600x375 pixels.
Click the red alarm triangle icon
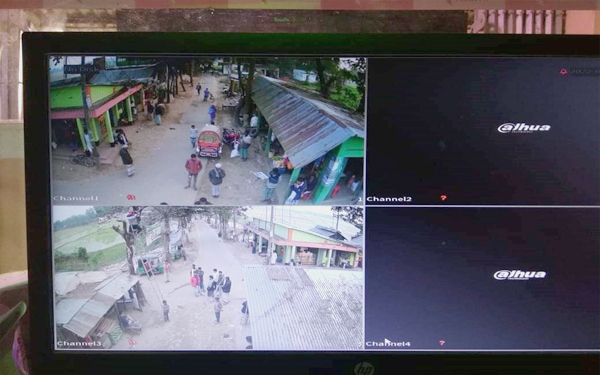click(563, 72)
